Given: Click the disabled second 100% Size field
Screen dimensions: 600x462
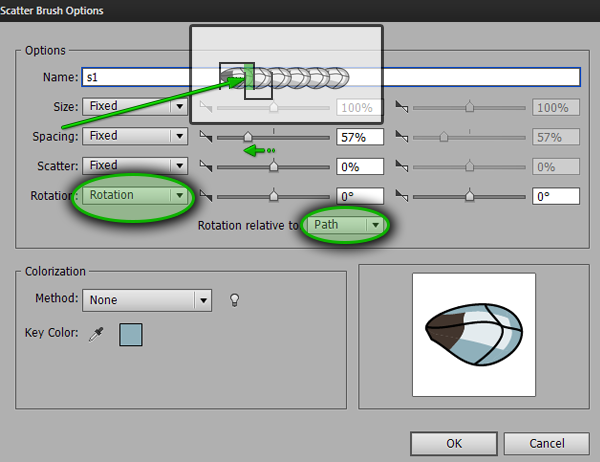Looking at the screenshot, I should click(x=556, y=108).
